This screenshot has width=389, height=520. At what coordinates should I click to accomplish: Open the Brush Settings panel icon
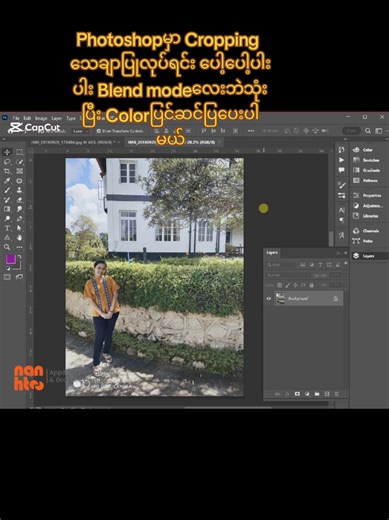pyautogui.click(x=341, y=185)
